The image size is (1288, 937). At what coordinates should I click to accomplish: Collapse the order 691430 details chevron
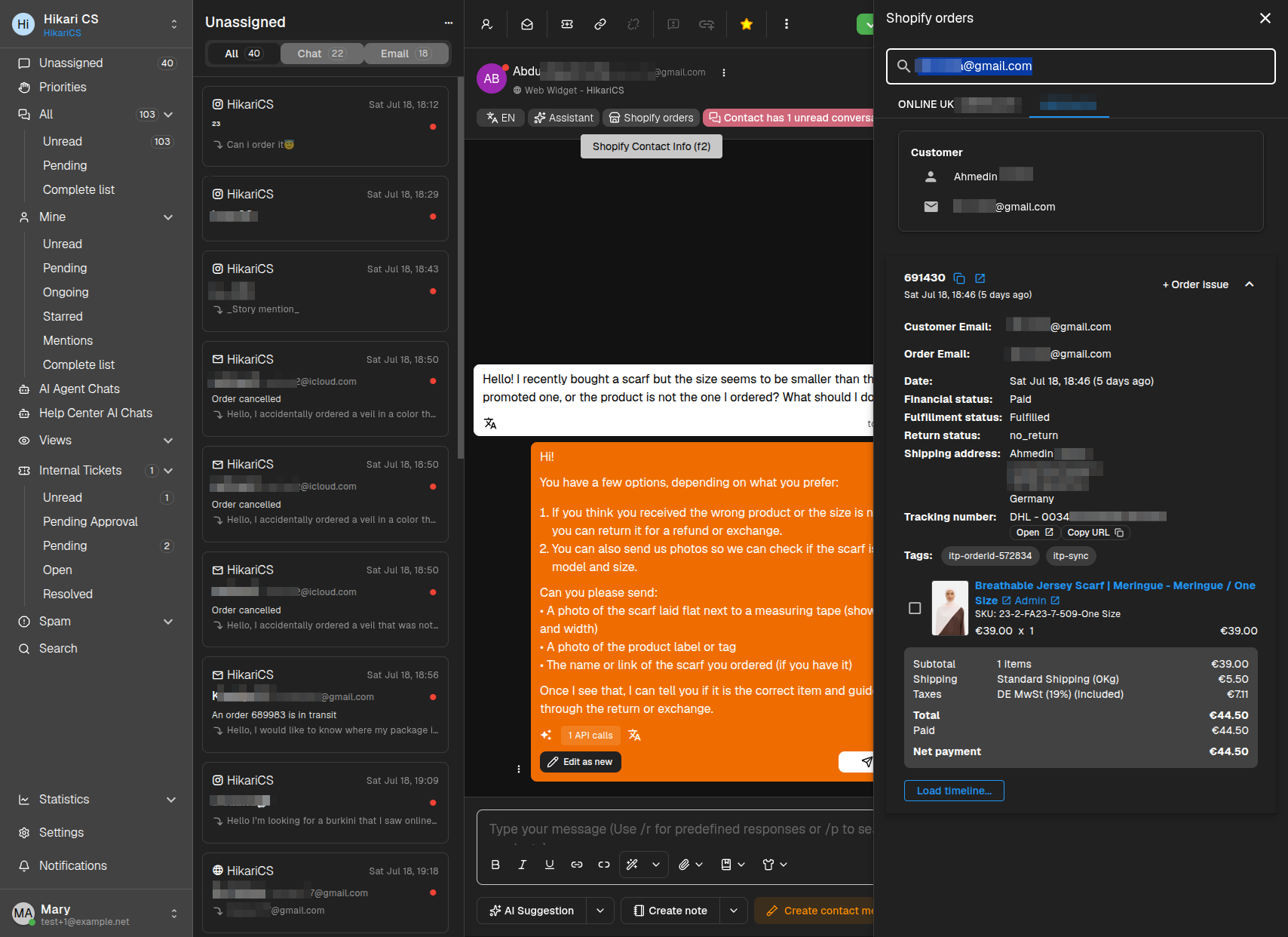tap(1250, 284)
